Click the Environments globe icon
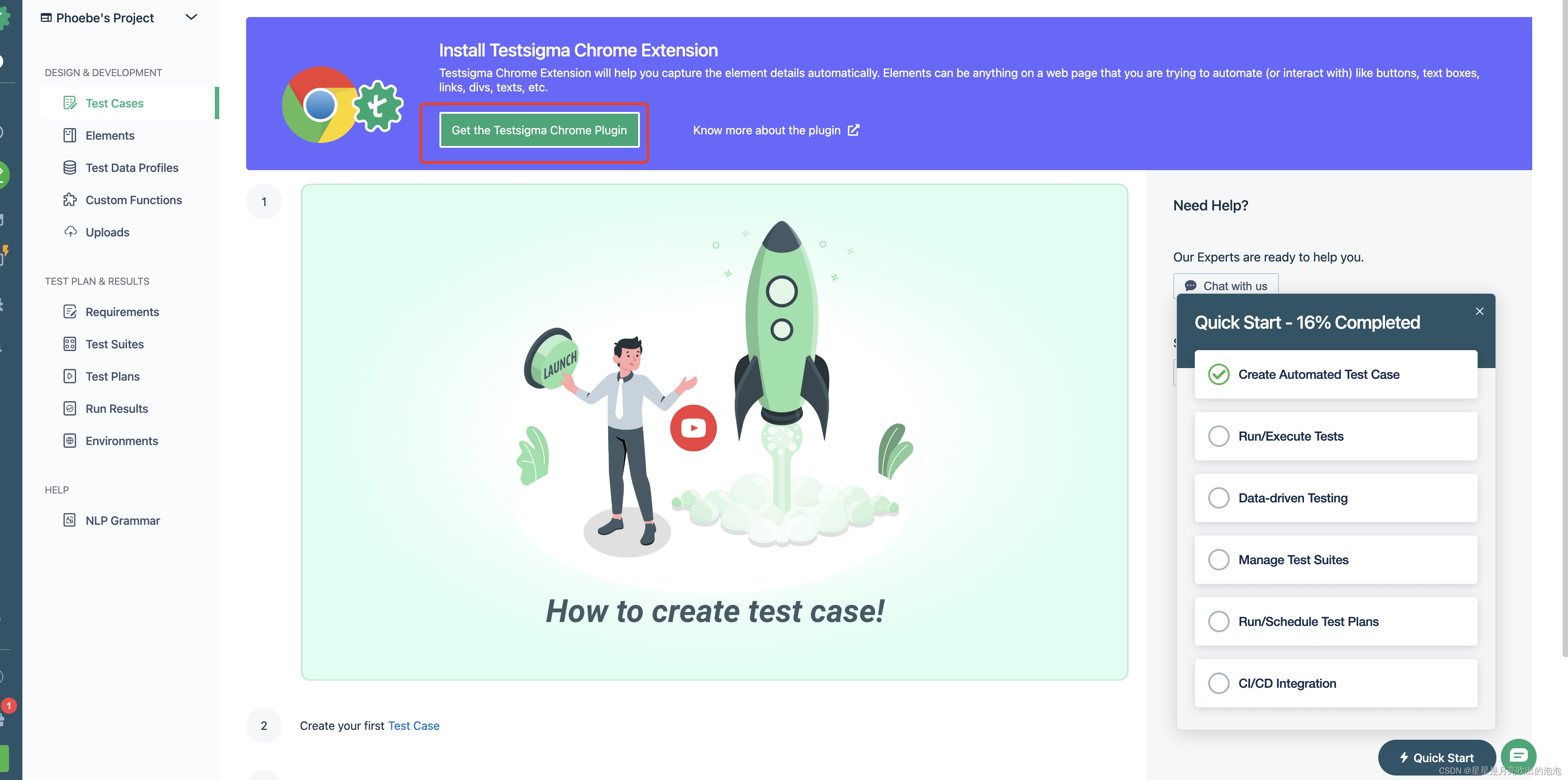 click(x=70, y=441)
